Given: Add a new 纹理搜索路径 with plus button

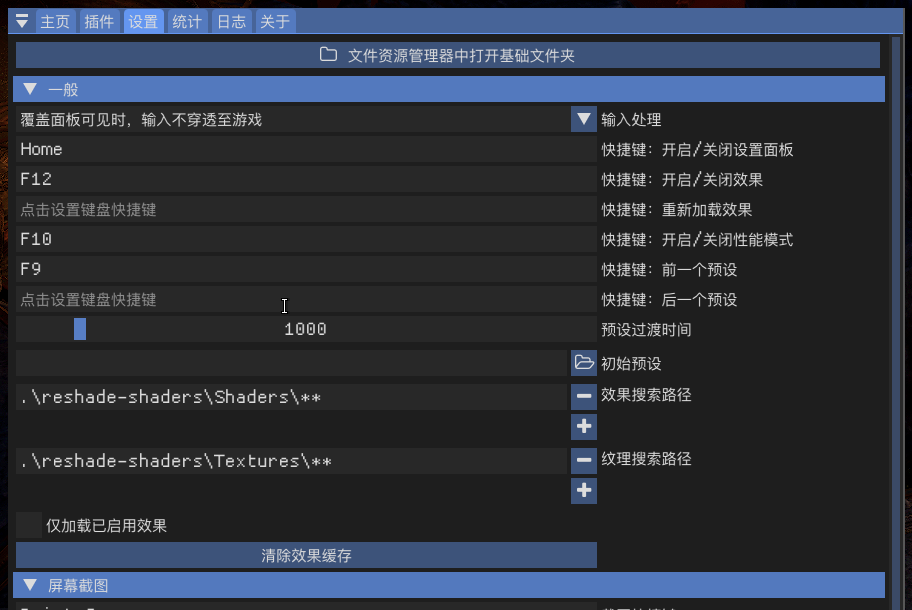Looking at the screenshot, I should [x=584, y=491].
